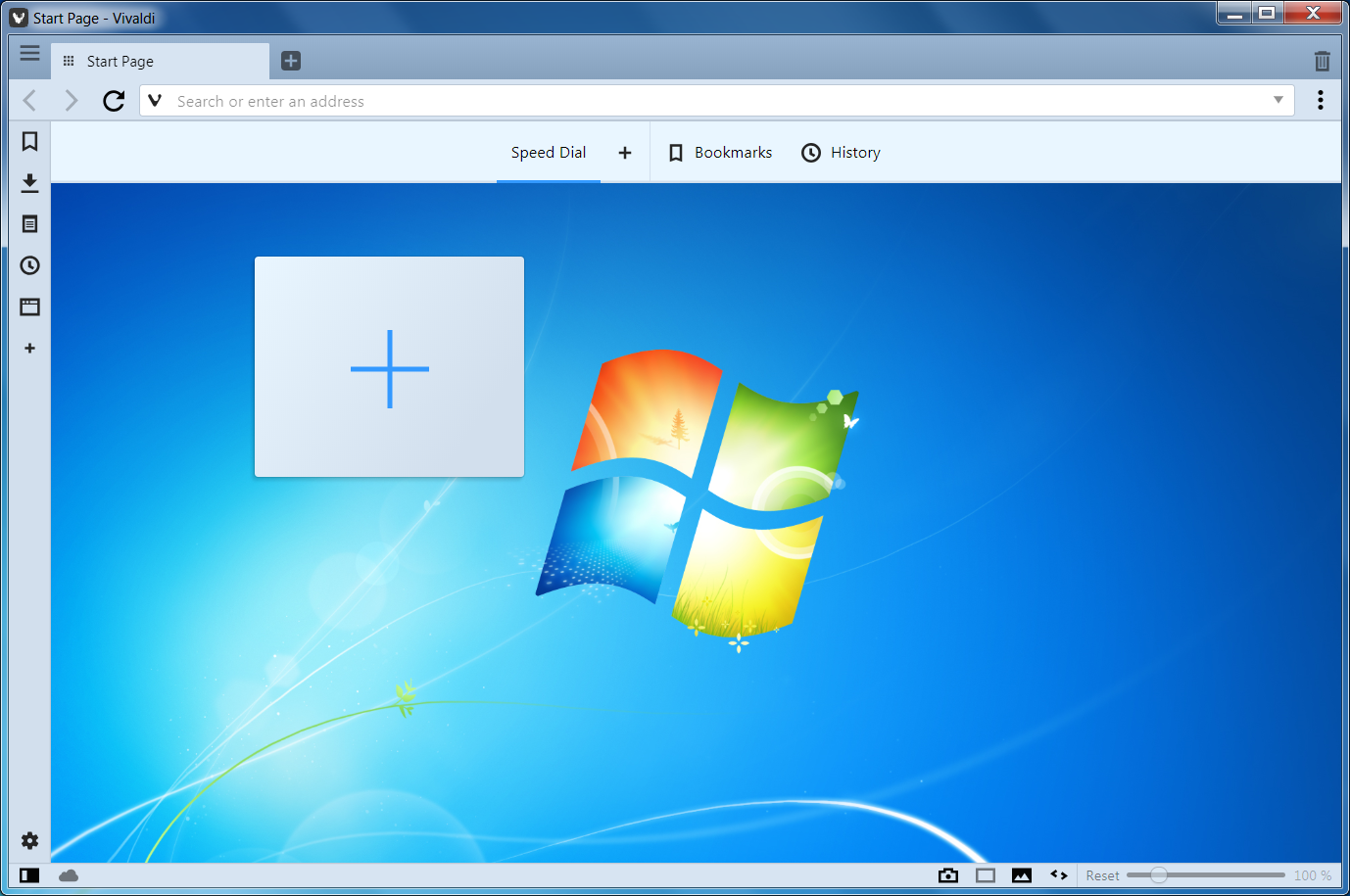Go back to previous page
1350x896 pixels.
tap(29, 100)
